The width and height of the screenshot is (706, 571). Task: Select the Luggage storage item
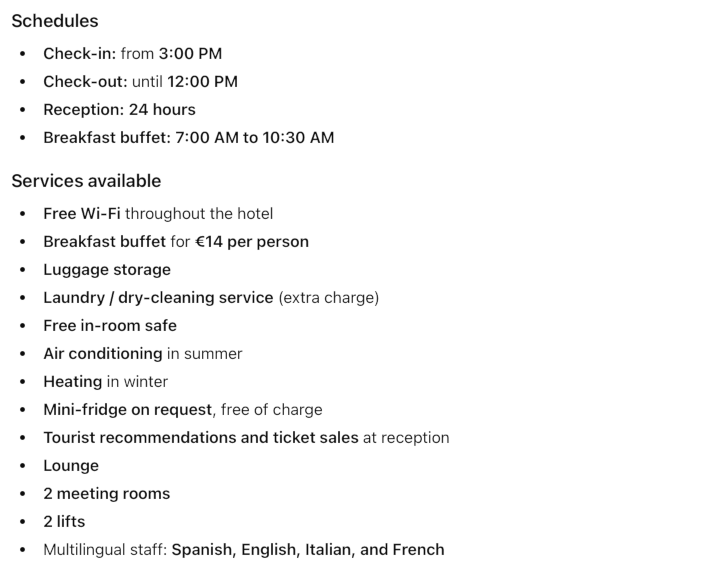click(x=107, y=270)
